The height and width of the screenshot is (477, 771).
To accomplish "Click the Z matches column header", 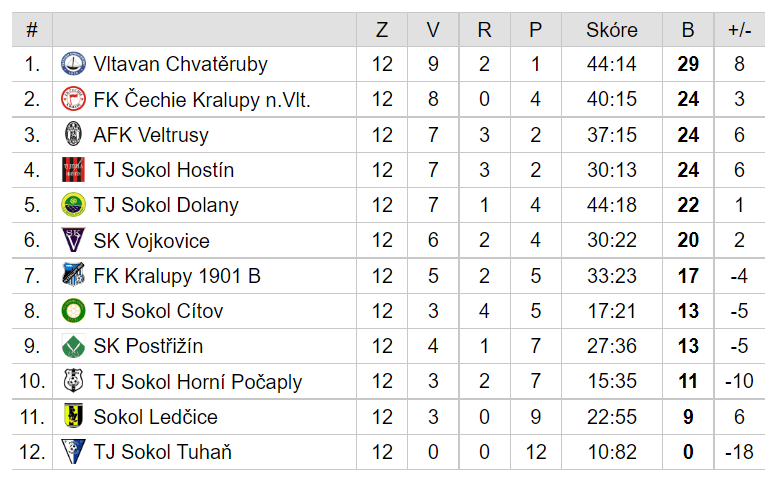I will click(382, 30).
